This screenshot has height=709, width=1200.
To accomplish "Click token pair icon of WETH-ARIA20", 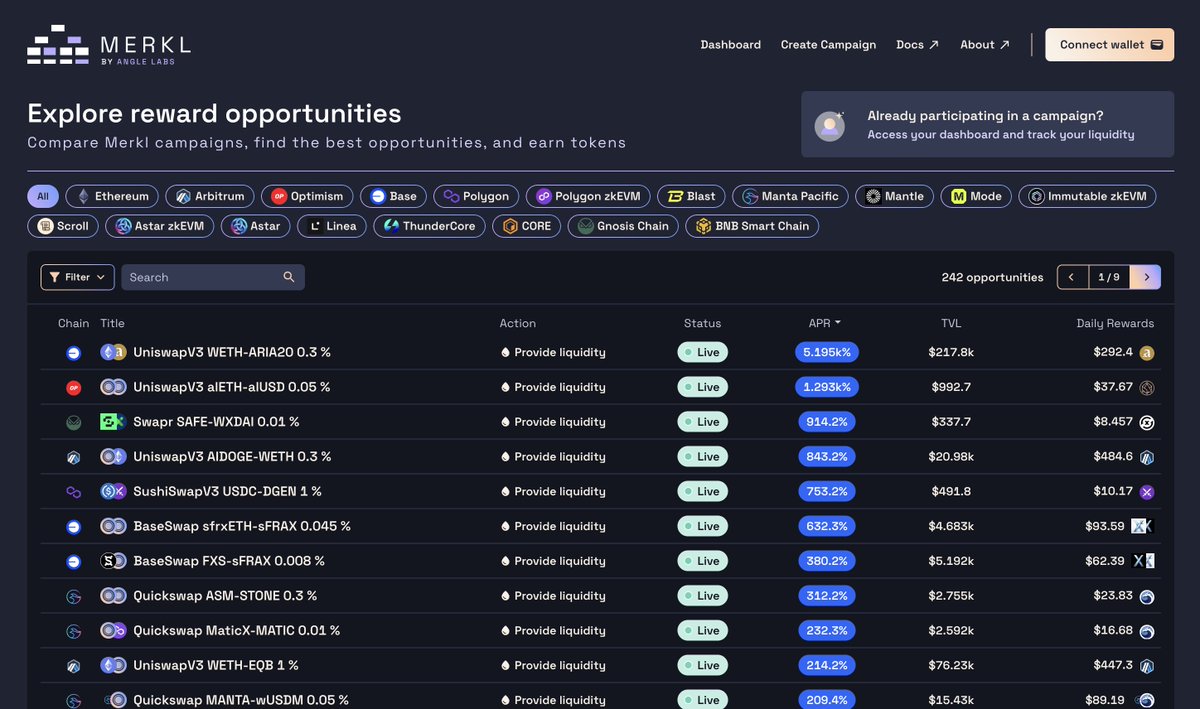I will 113,352.
